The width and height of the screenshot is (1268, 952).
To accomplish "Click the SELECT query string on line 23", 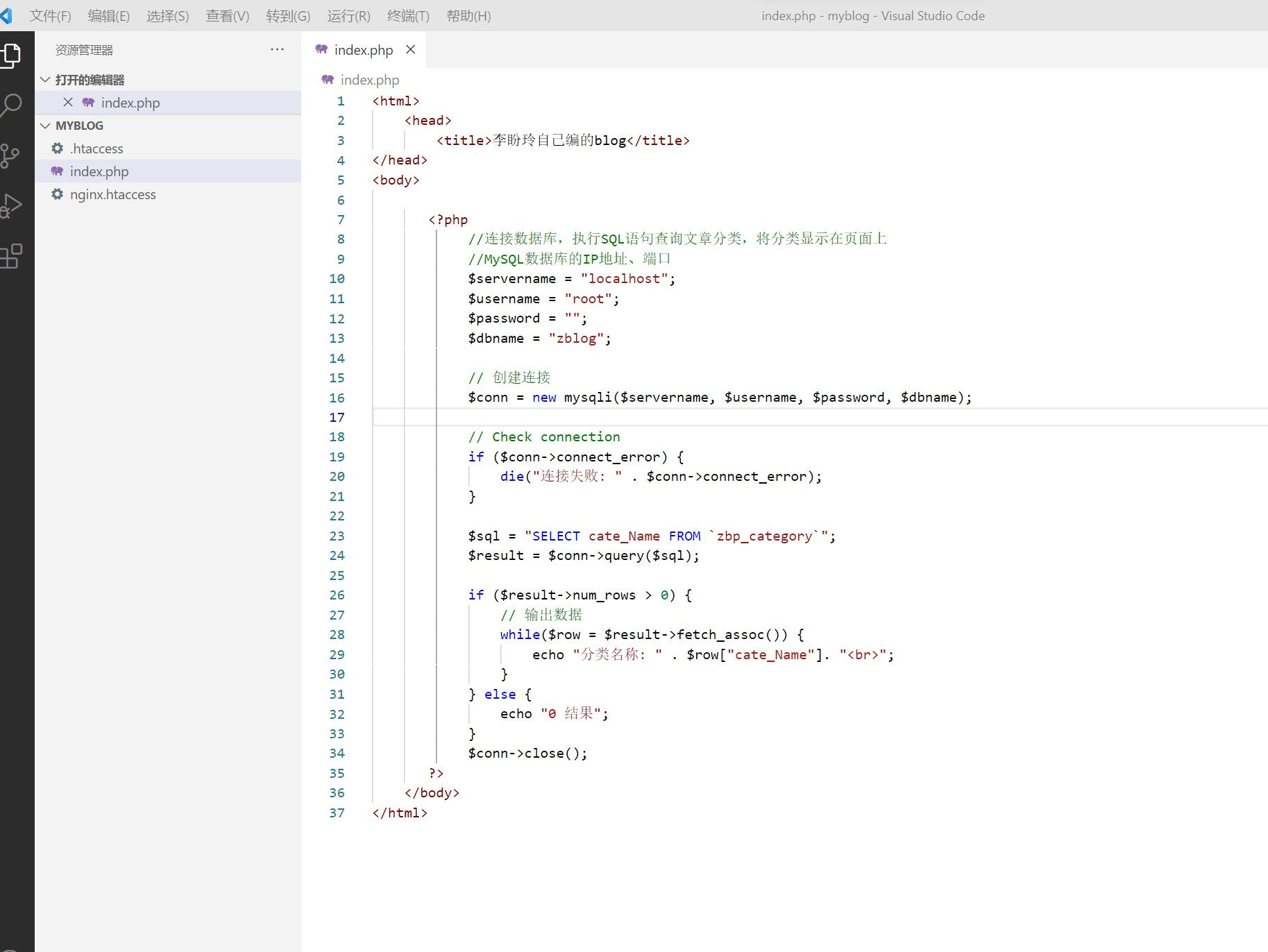I will (677, 536).
